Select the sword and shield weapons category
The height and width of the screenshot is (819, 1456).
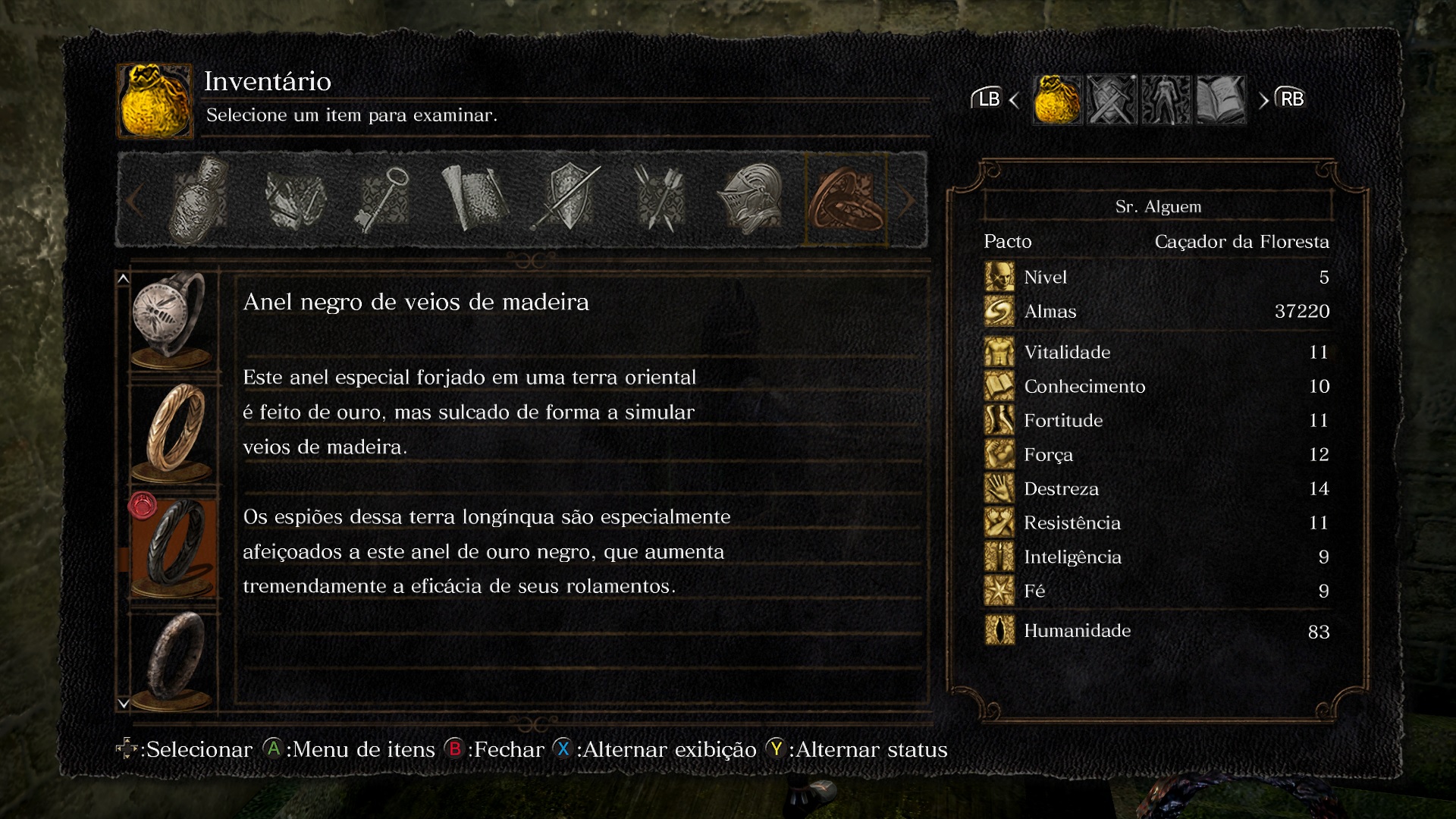coord(567,199)
